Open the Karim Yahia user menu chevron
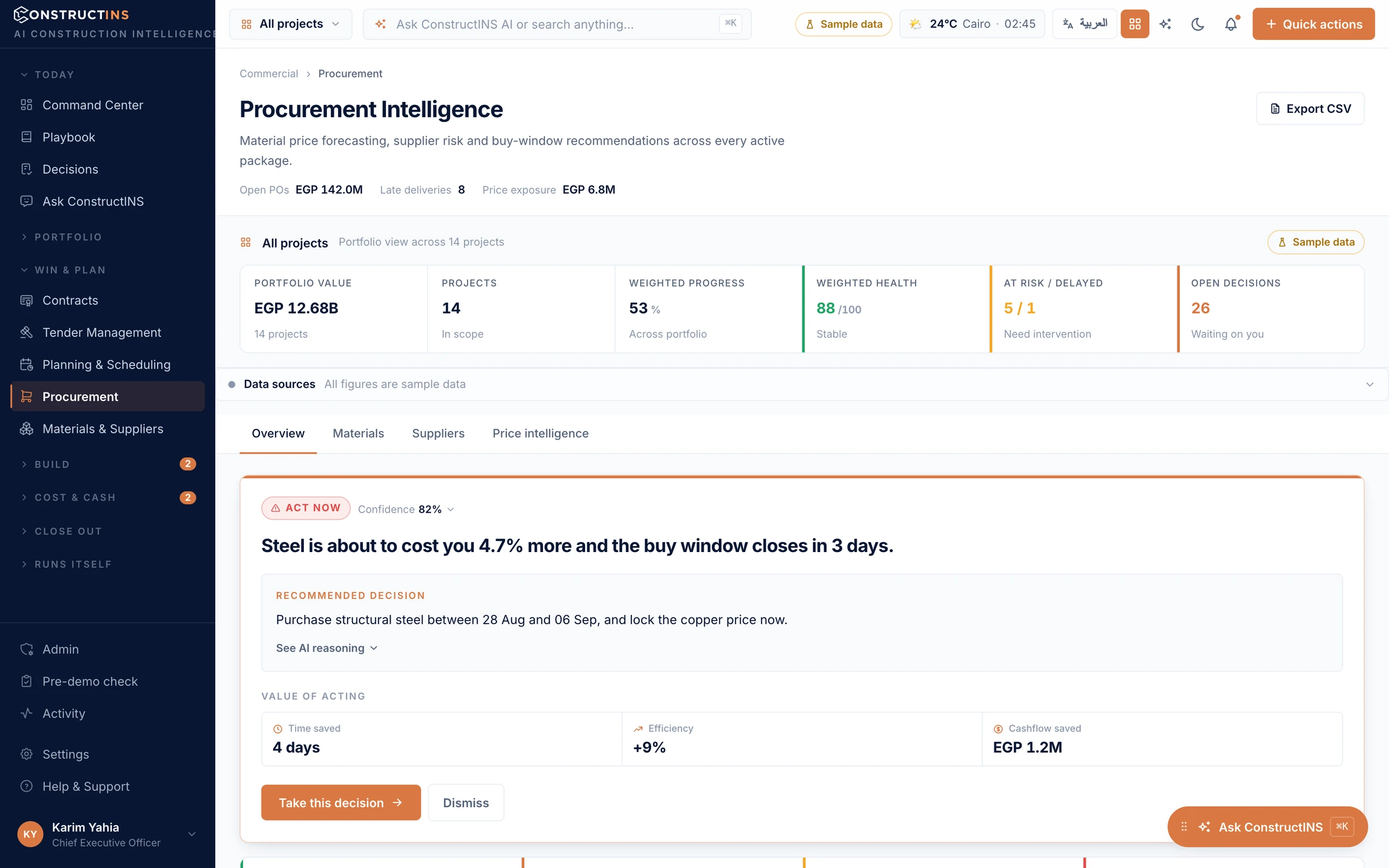The image size is (1389, 868). coord(192,834)
